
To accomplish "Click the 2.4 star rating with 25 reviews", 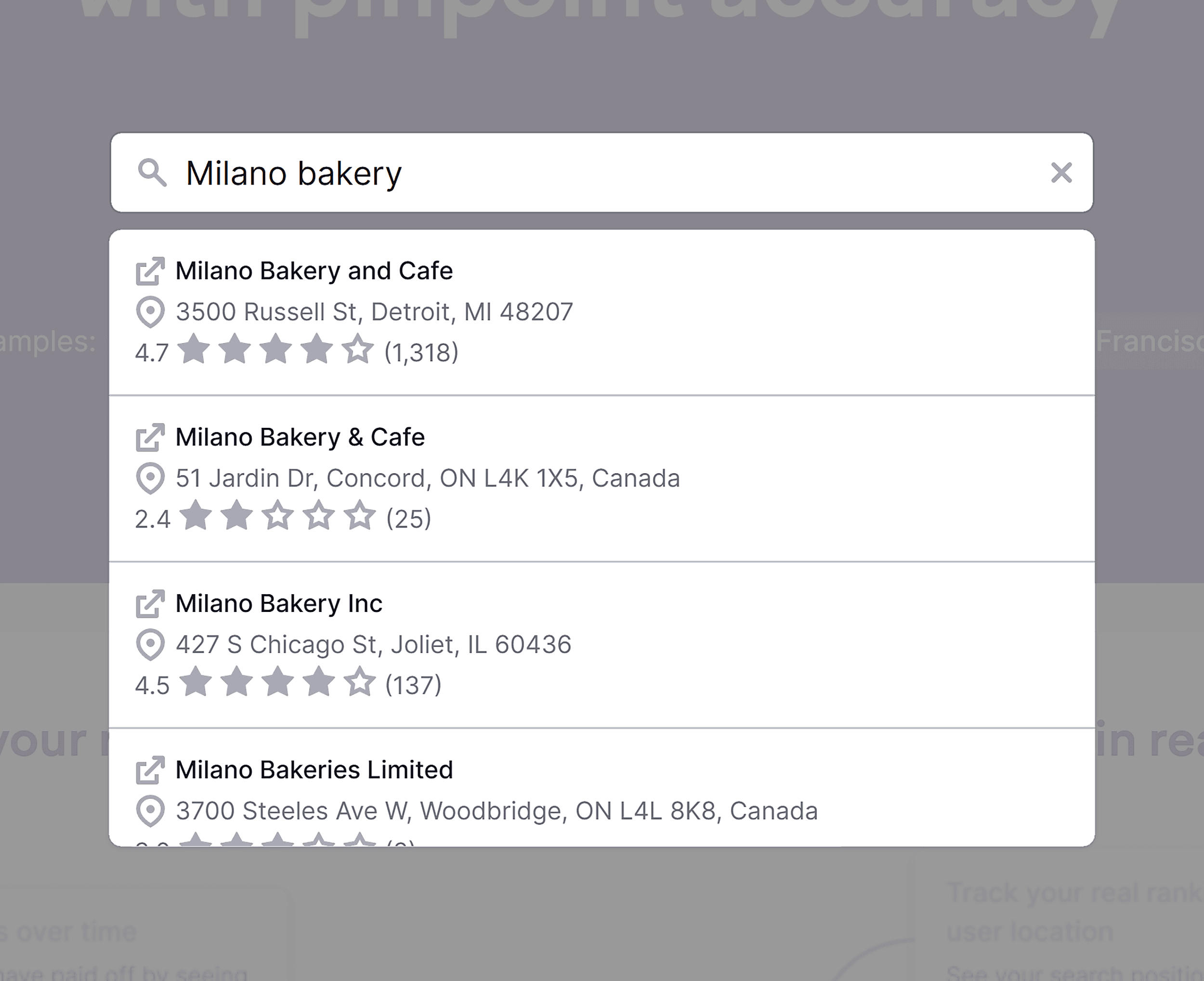I will tap(283, 518).
